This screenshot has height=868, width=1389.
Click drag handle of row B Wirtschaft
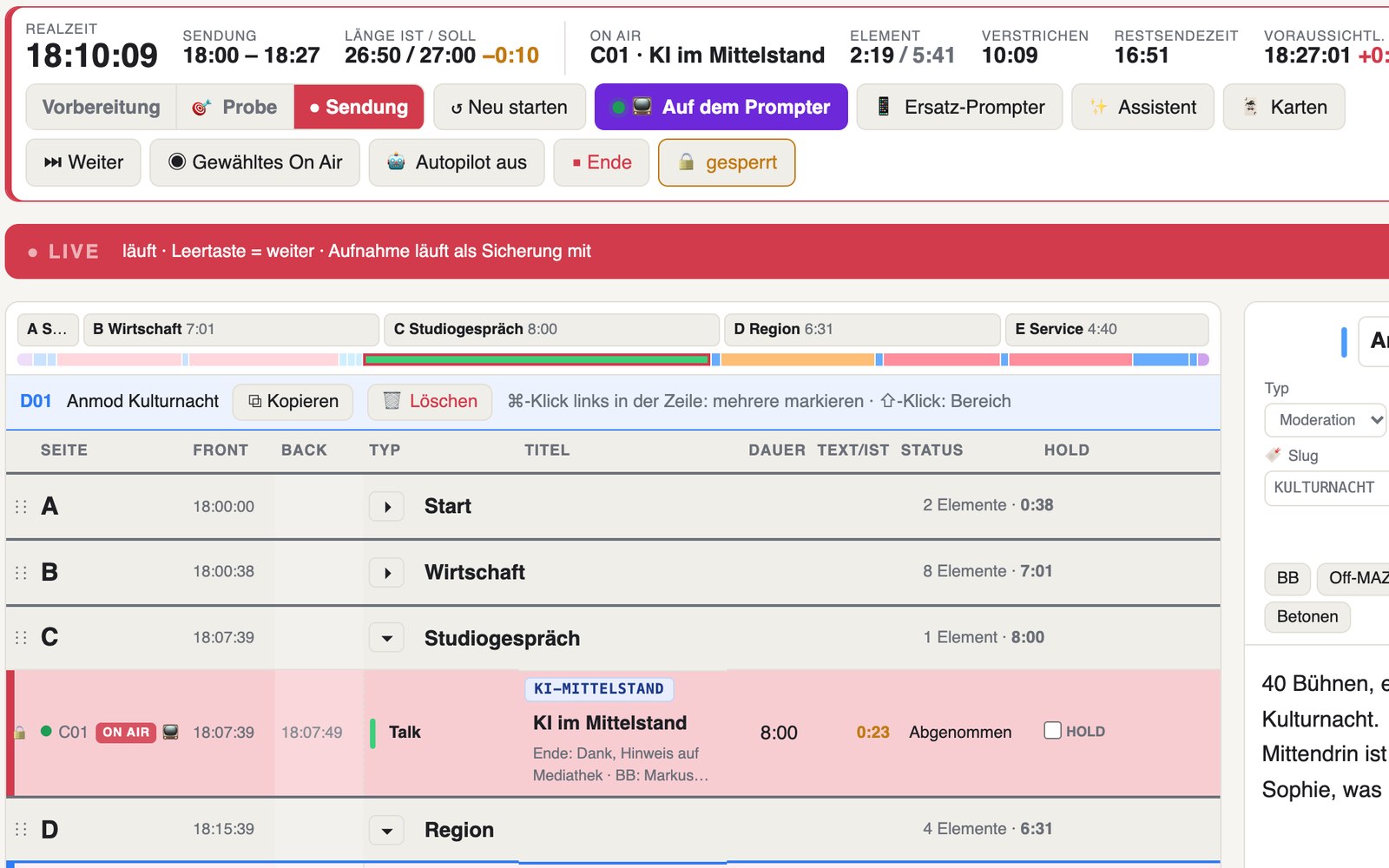(x=21, y=572)
